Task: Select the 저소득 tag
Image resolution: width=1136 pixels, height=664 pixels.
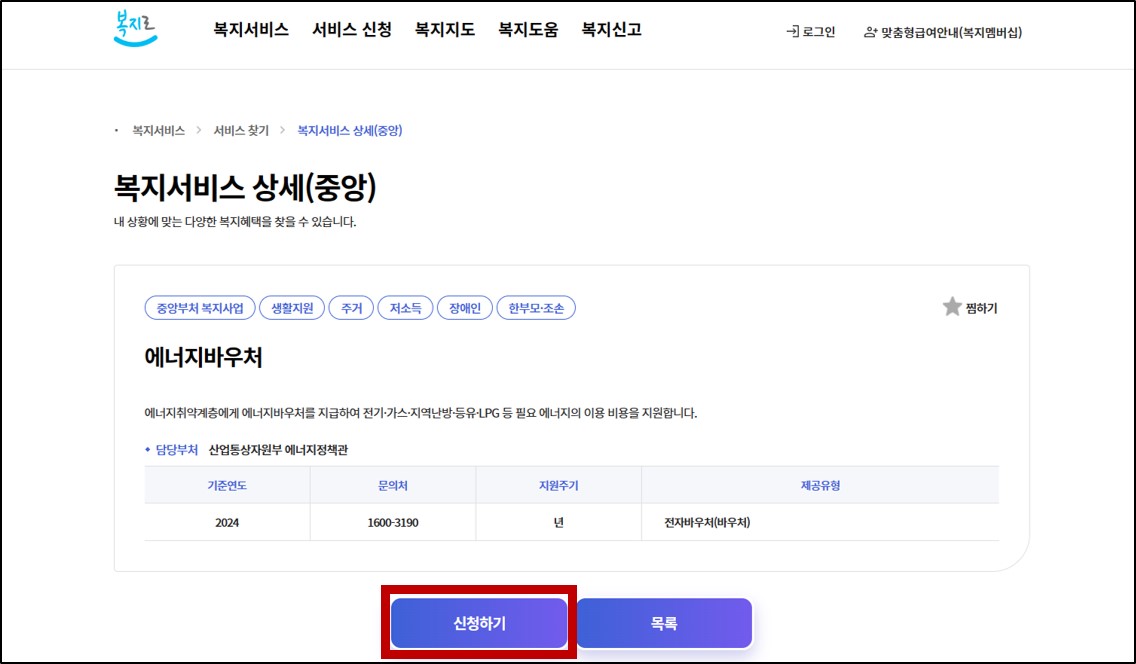Action: click(x=407, y=307)
